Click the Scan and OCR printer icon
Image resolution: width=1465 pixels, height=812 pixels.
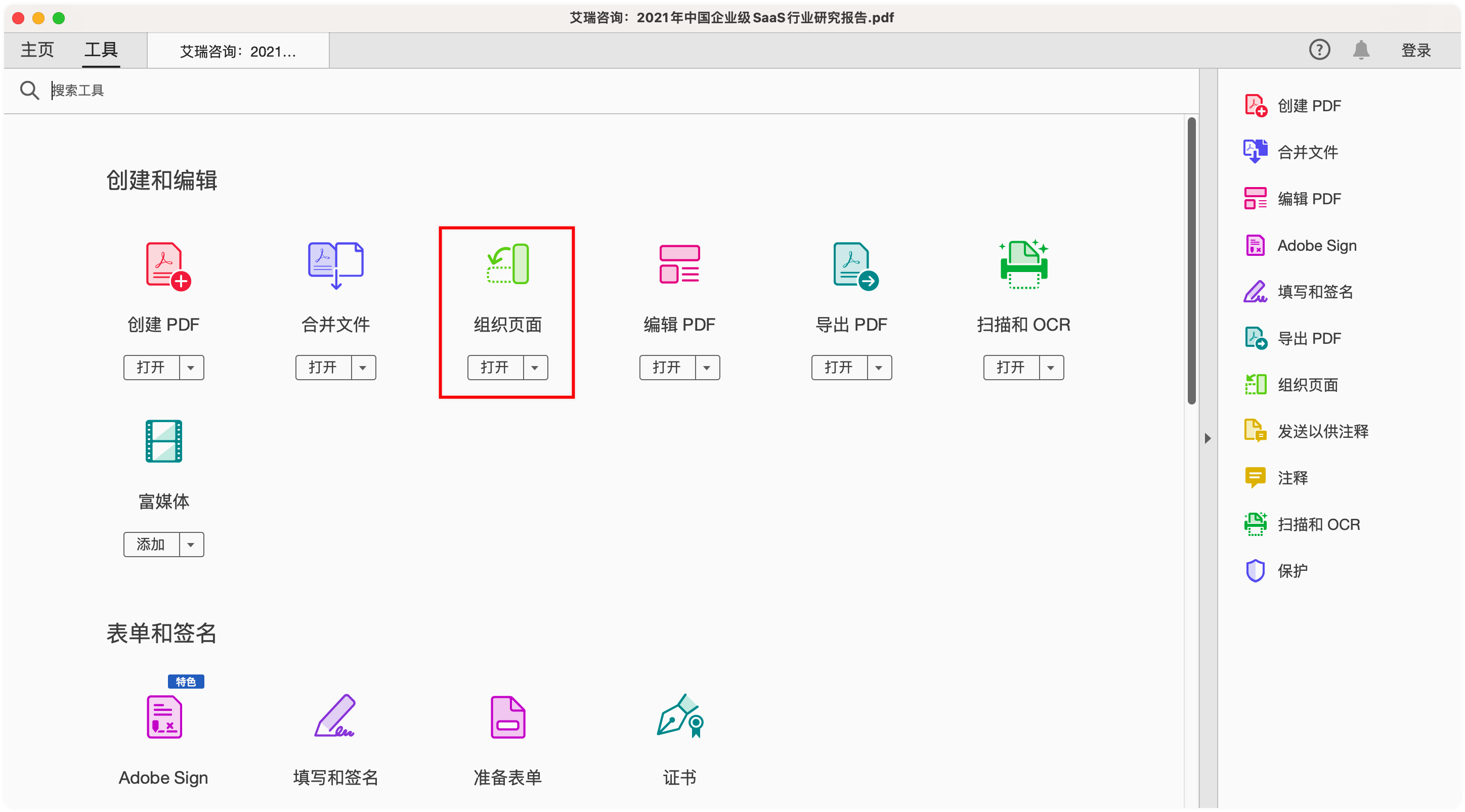(x=1023, y=265)
